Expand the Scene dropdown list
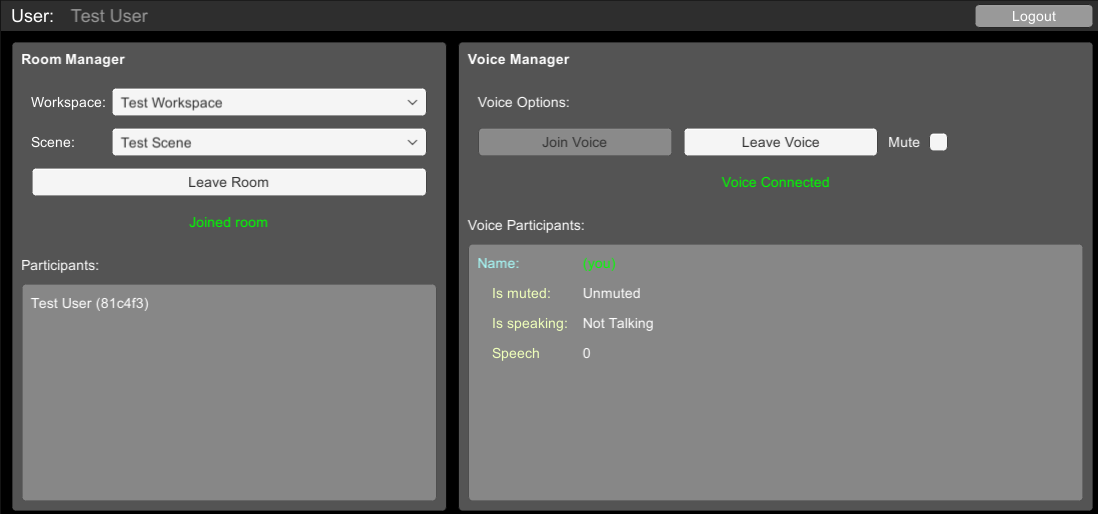This screenshot has height=514, width=1098. coord(268,142)
